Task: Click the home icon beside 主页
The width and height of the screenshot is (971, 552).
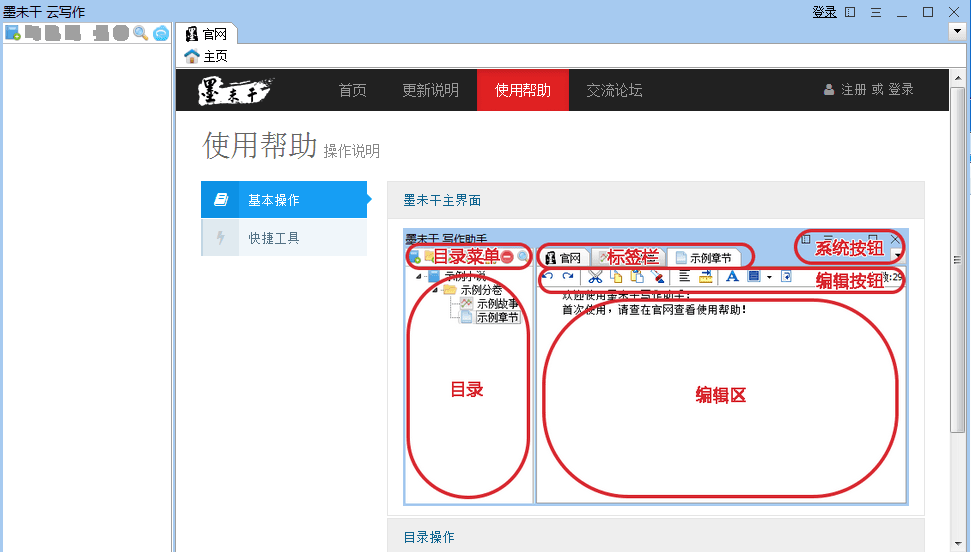Action: [192, 56]
